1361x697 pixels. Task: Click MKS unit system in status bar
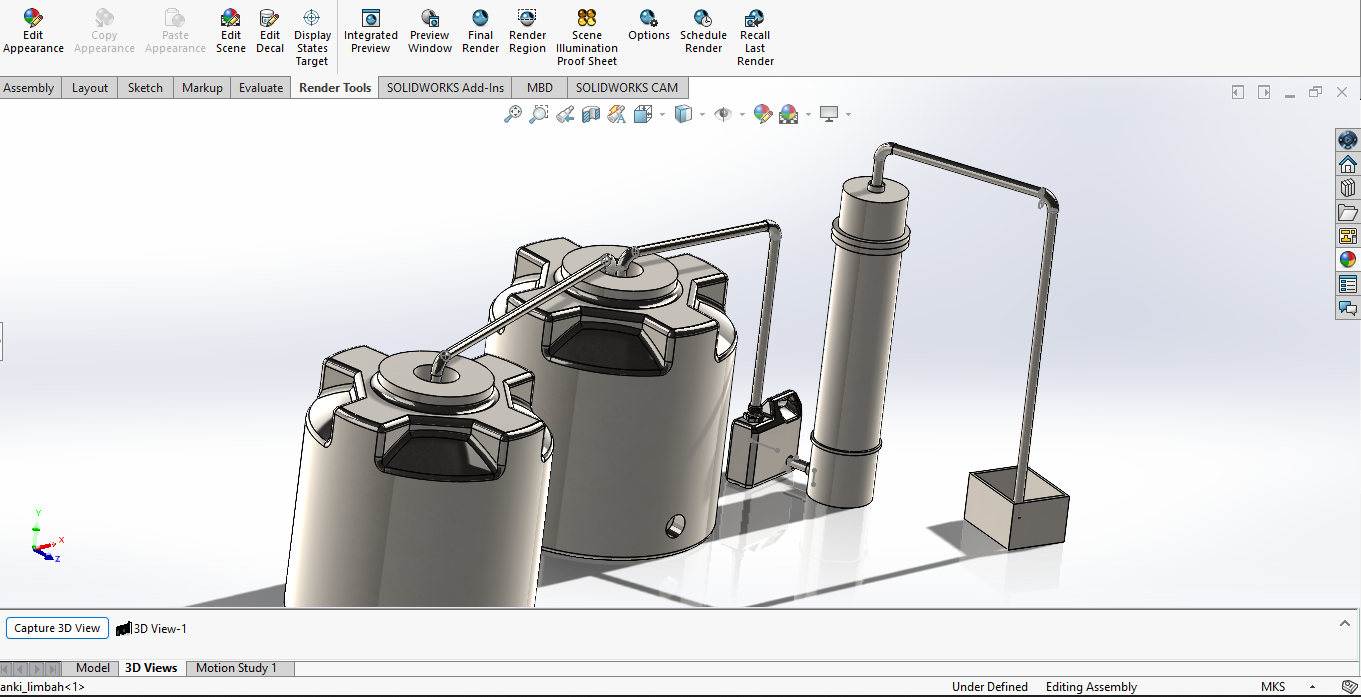coord(1273,687)
